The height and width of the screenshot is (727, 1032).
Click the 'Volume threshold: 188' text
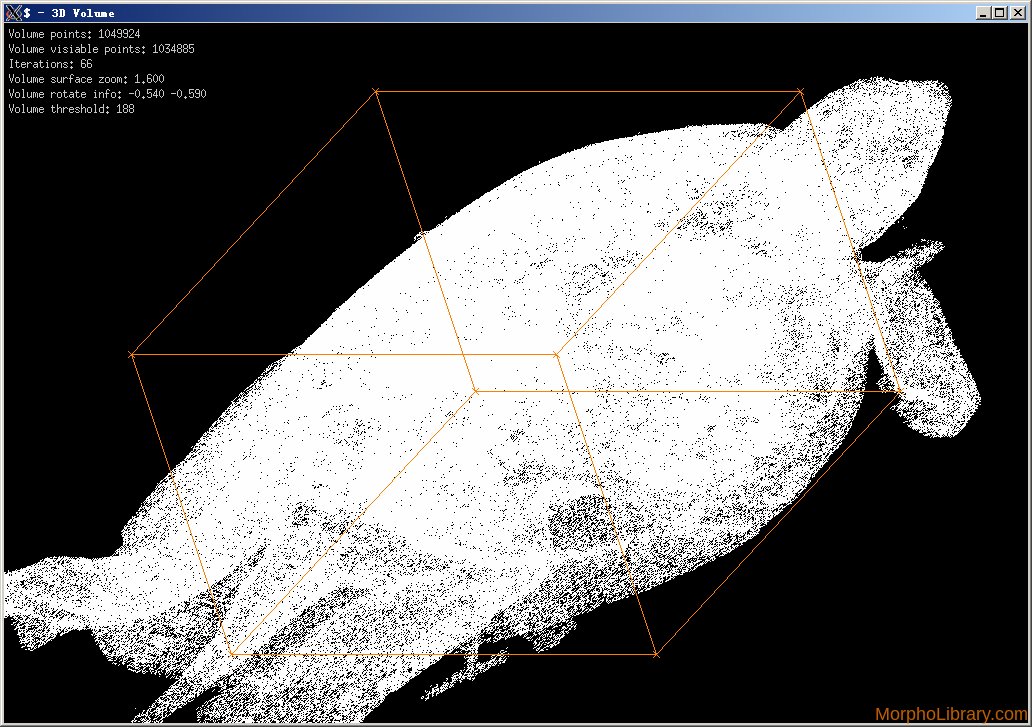(x=71, y=109)
